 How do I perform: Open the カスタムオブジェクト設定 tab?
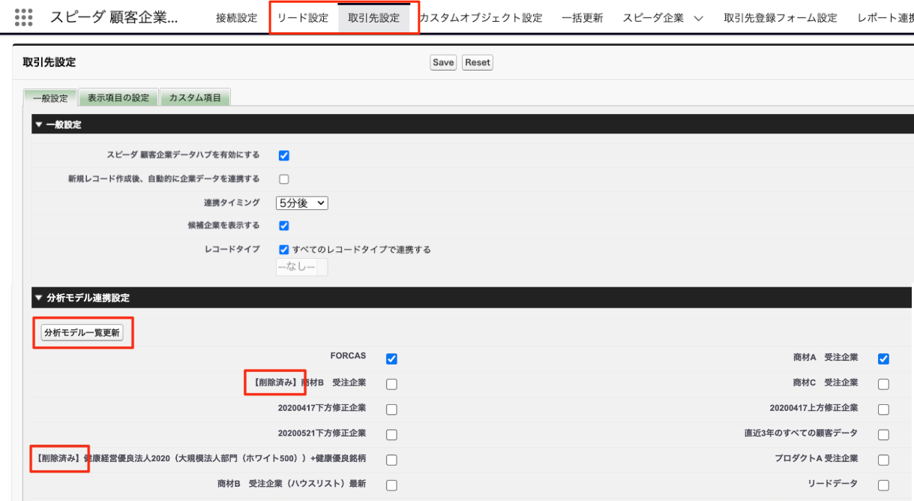point(481,18)
